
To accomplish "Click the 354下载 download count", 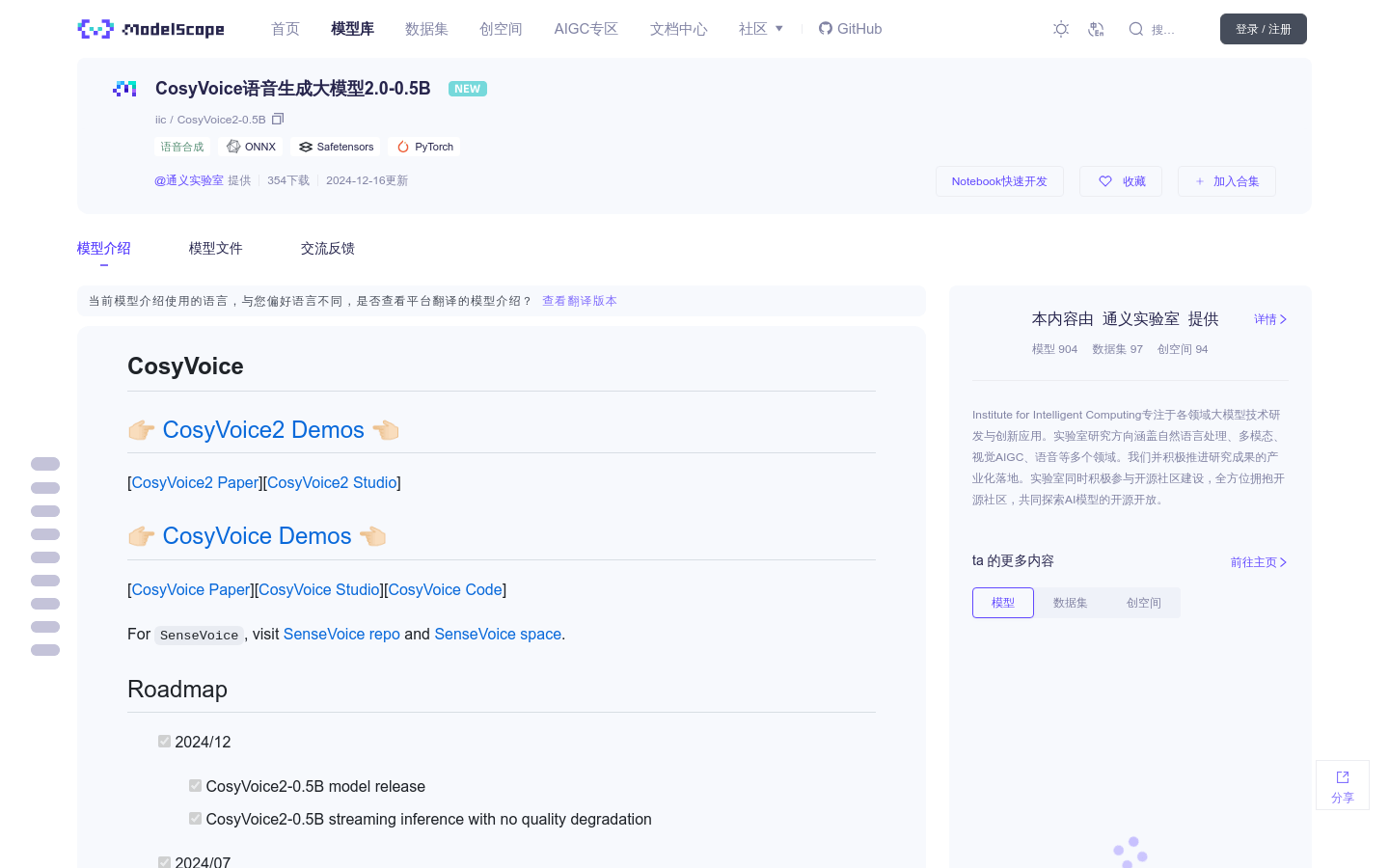I will point(288,180).
